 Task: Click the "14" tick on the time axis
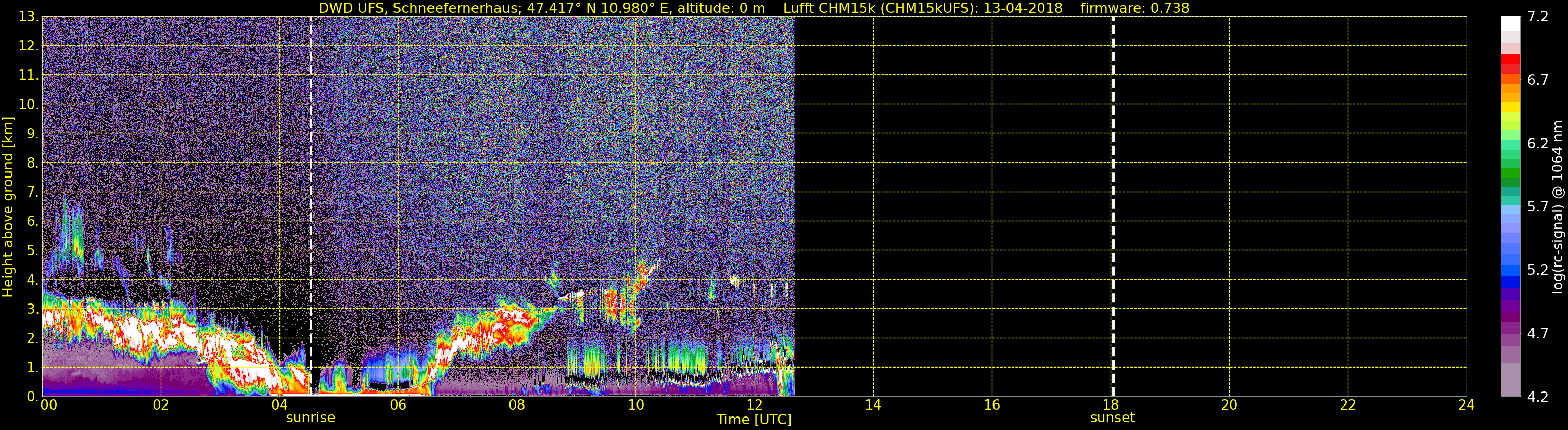tap(873, 405)
